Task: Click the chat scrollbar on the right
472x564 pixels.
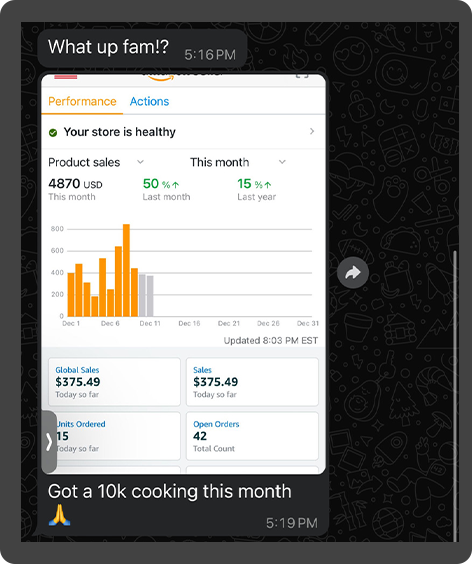Action: [455, 396]
